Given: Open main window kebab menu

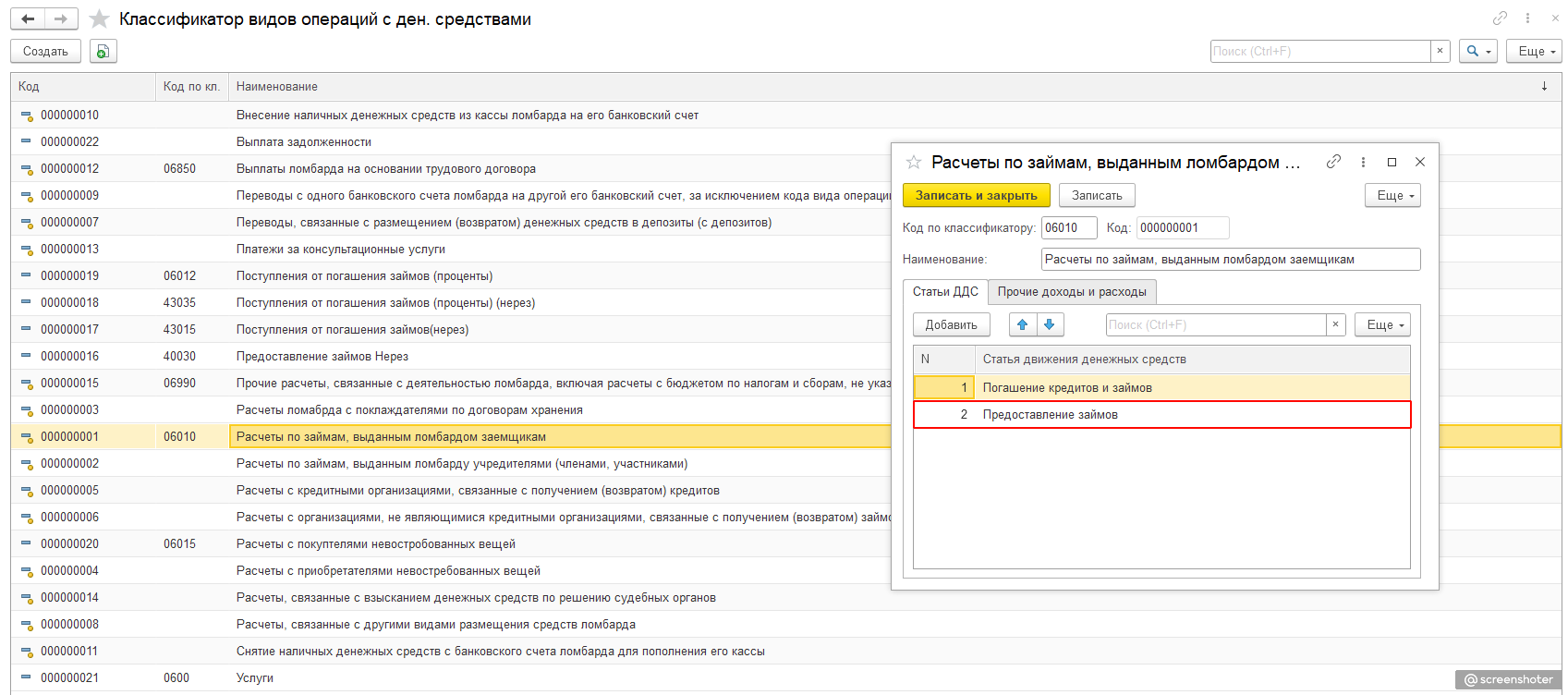Looking at the screenshot, I should (x=1527, y=18).
